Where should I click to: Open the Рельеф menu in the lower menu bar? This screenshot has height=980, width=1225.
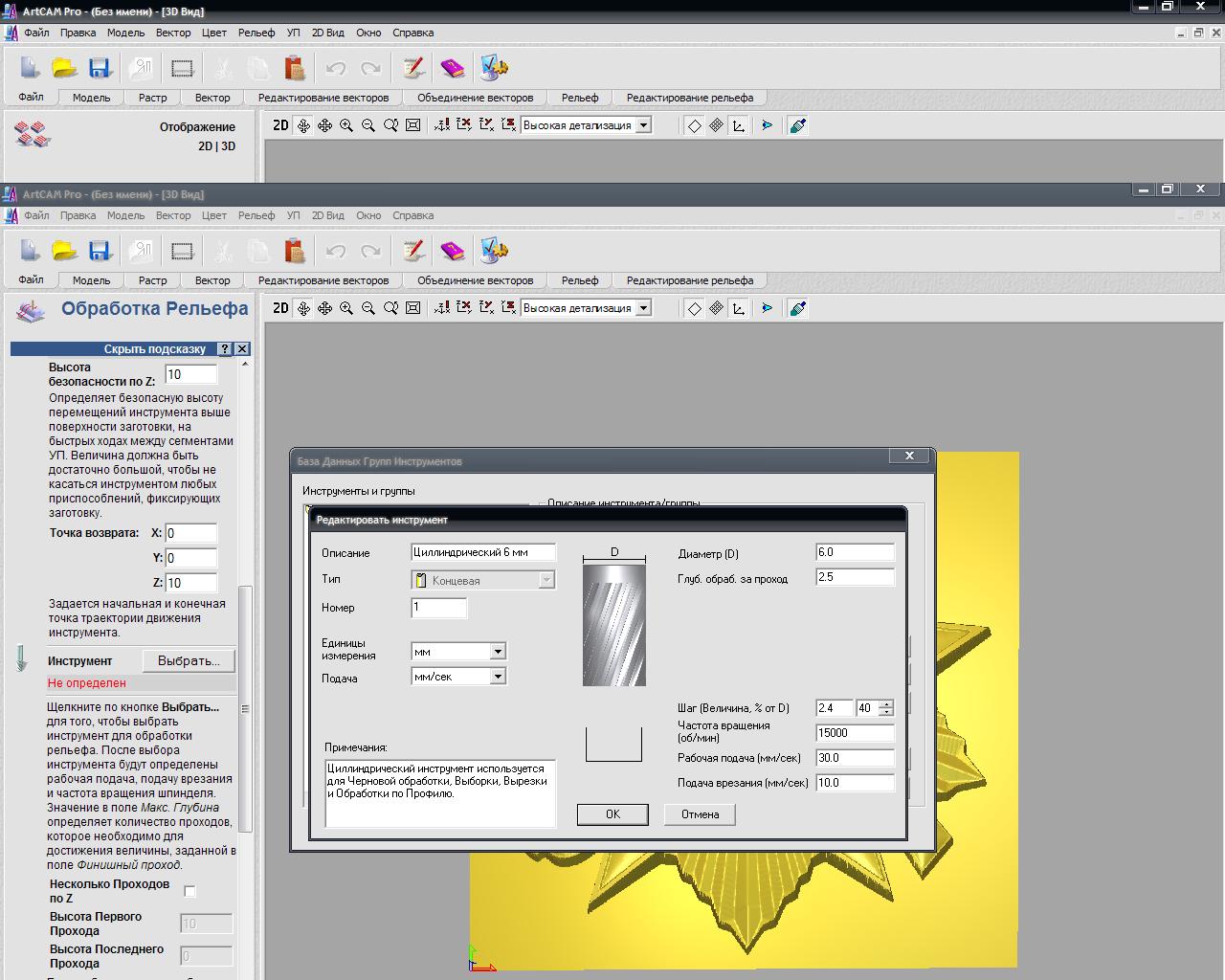click(256, 215)
